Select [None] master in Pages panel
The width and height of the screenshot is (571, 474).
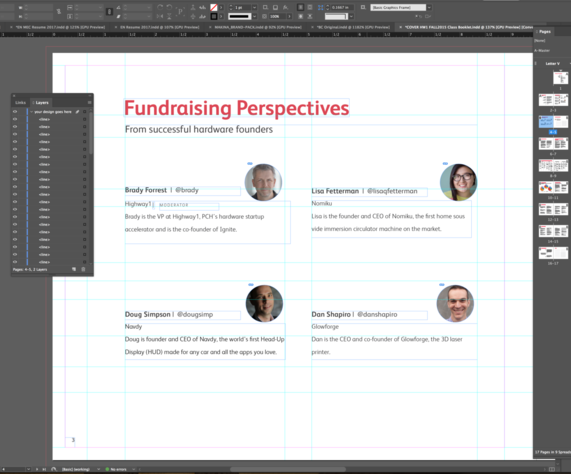coord(540,40)
